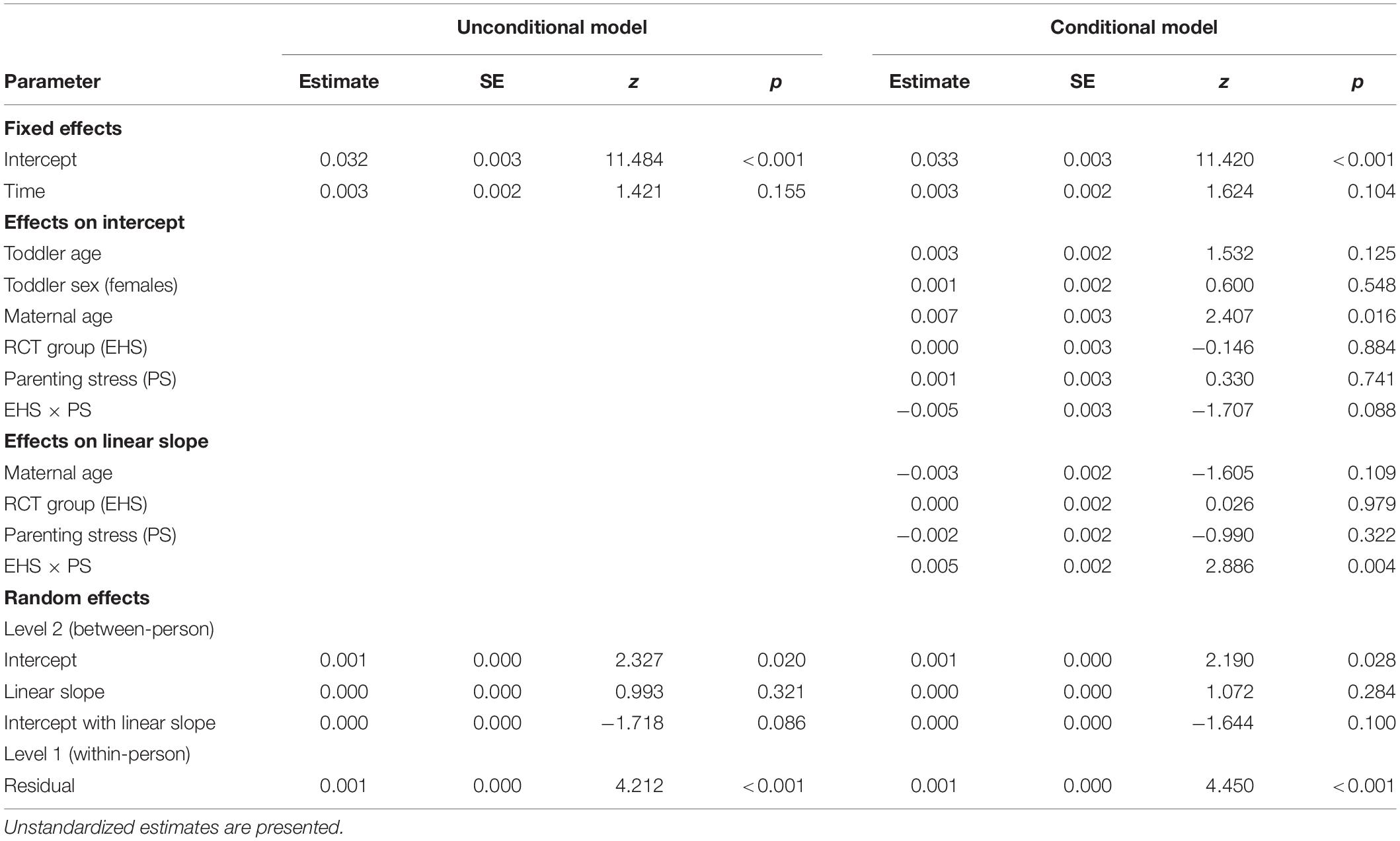Select the p value 0.979
Viewport: 1400px width, 841px height.
tap(1371, 504)
